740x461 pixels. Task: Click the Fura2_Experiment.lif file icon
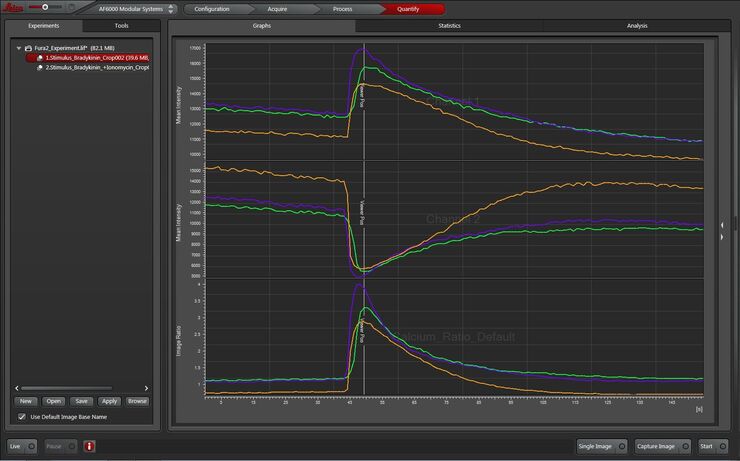[x=28, y=48]
